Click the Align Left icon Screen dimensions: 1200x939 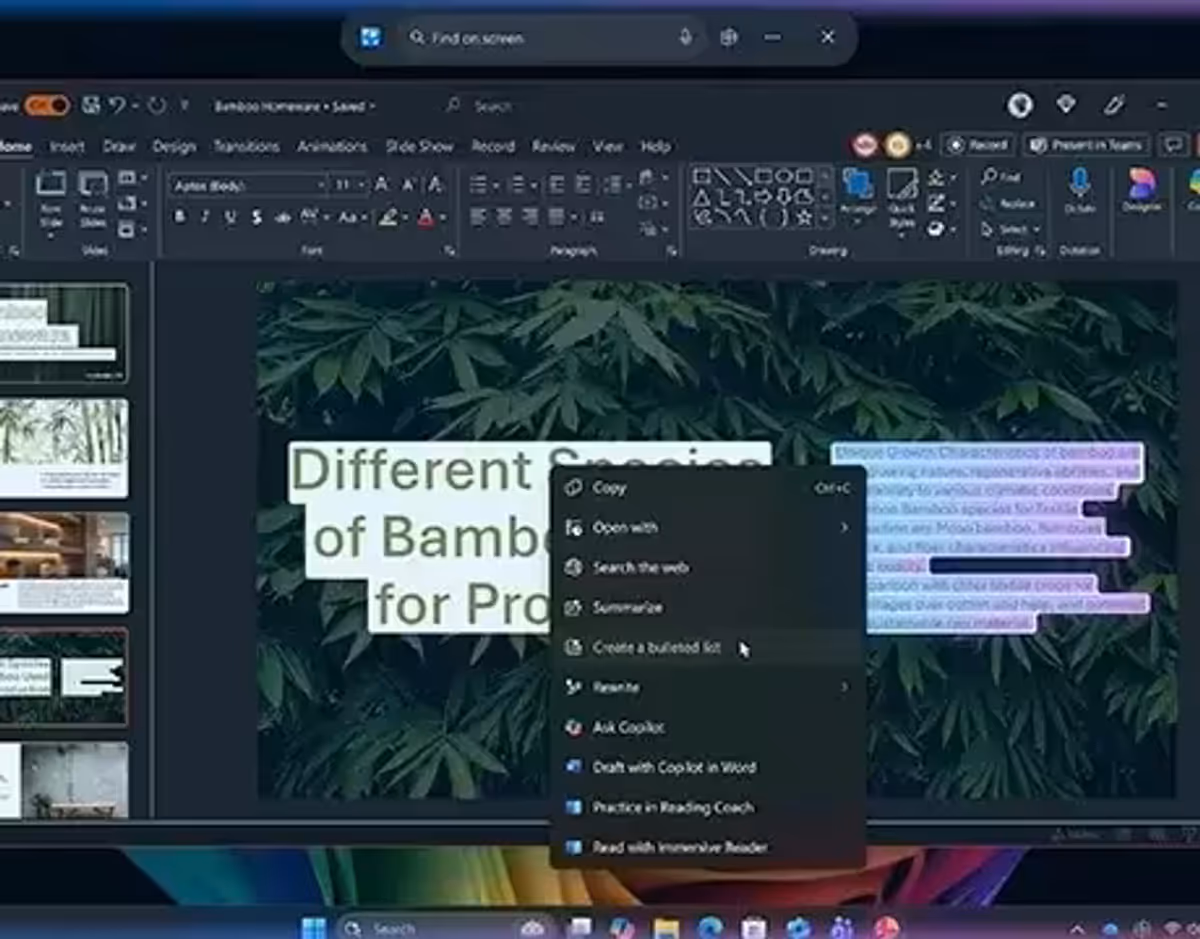pyautogui.click(x=479, y=217)
